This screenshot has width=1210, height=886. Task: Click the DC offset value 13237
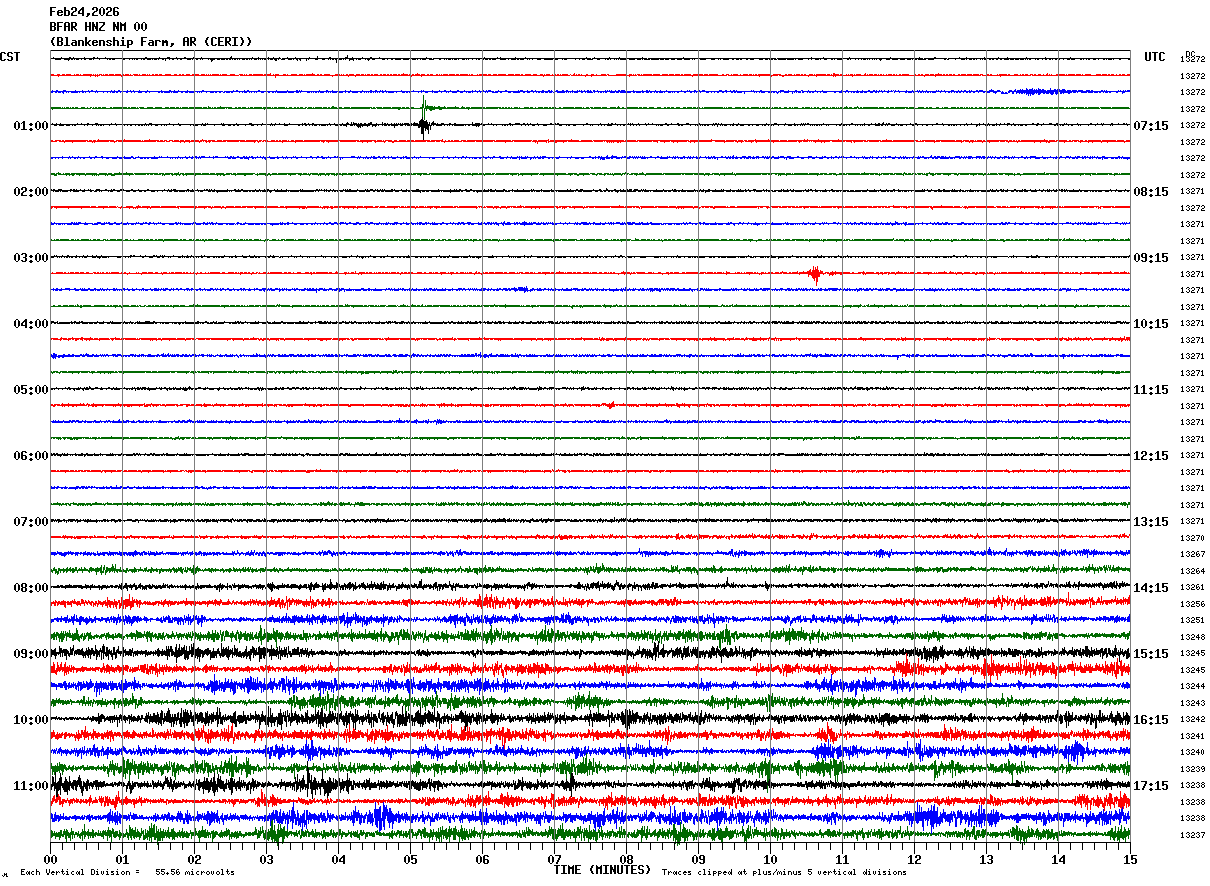[x=1192, y=835]
